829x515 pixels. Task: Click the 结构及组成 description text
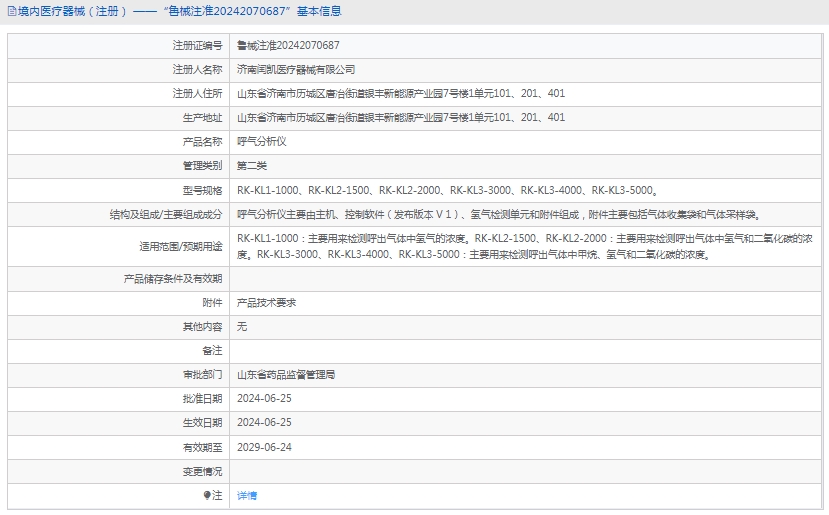pos(497,214)
